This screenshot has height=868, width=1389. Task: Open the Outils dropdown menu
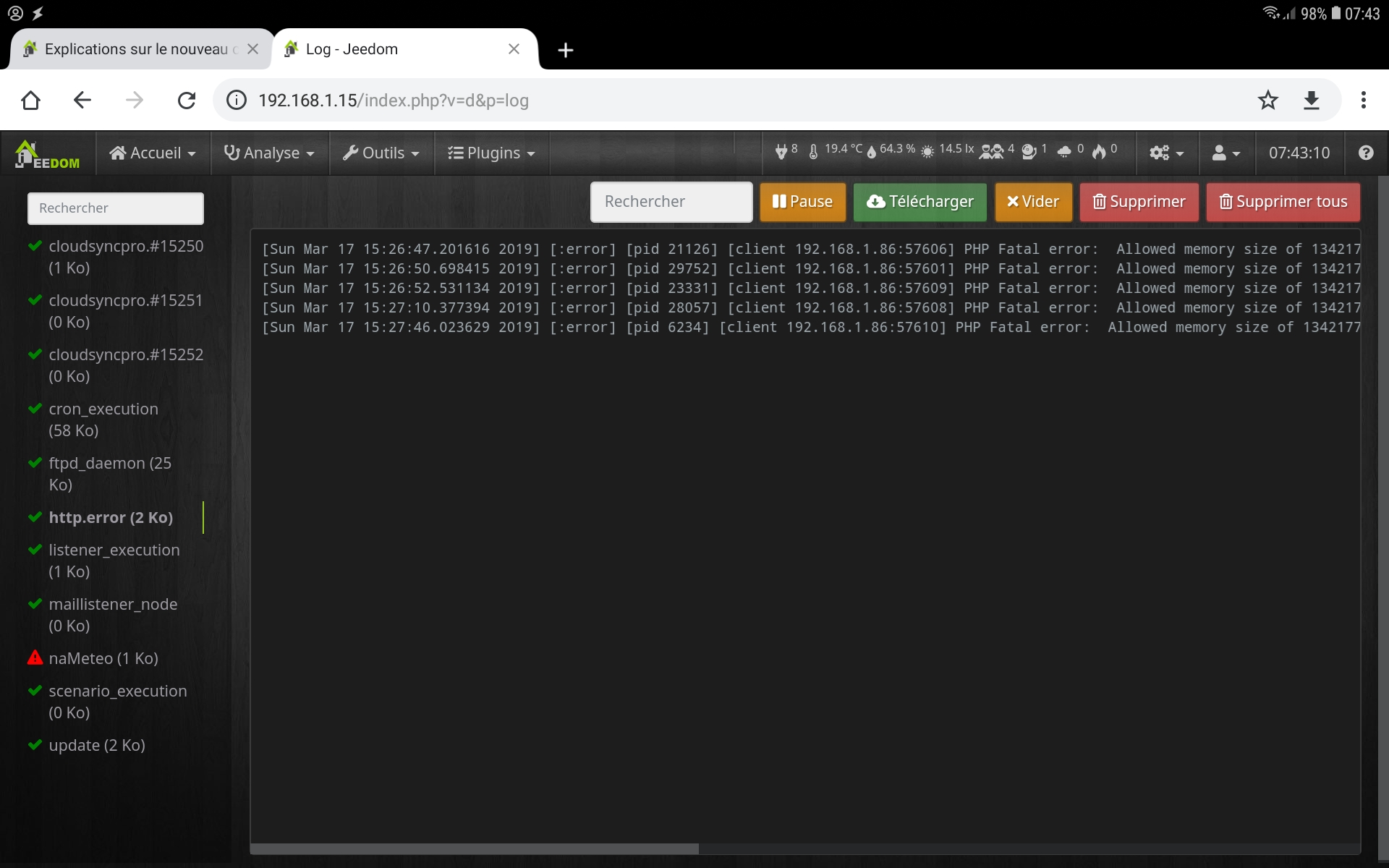point(381,153)
